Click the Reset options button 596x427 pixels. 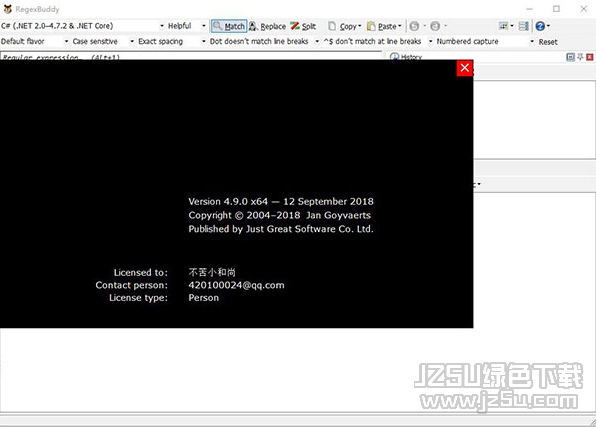tap(548, 42)
